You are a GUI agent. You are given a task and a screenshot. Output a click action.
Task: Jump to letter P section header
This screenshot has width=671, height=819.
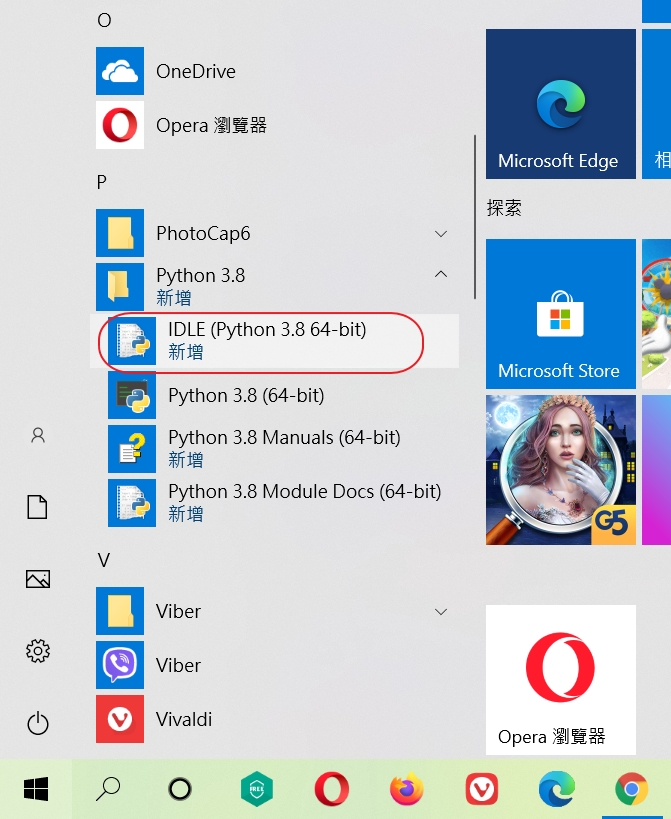click(102, 182)
